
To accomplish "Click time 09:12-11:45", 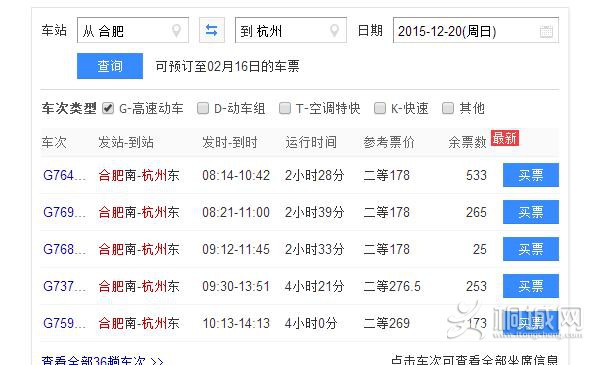I will pyautogui.click(x=236, y=249).
